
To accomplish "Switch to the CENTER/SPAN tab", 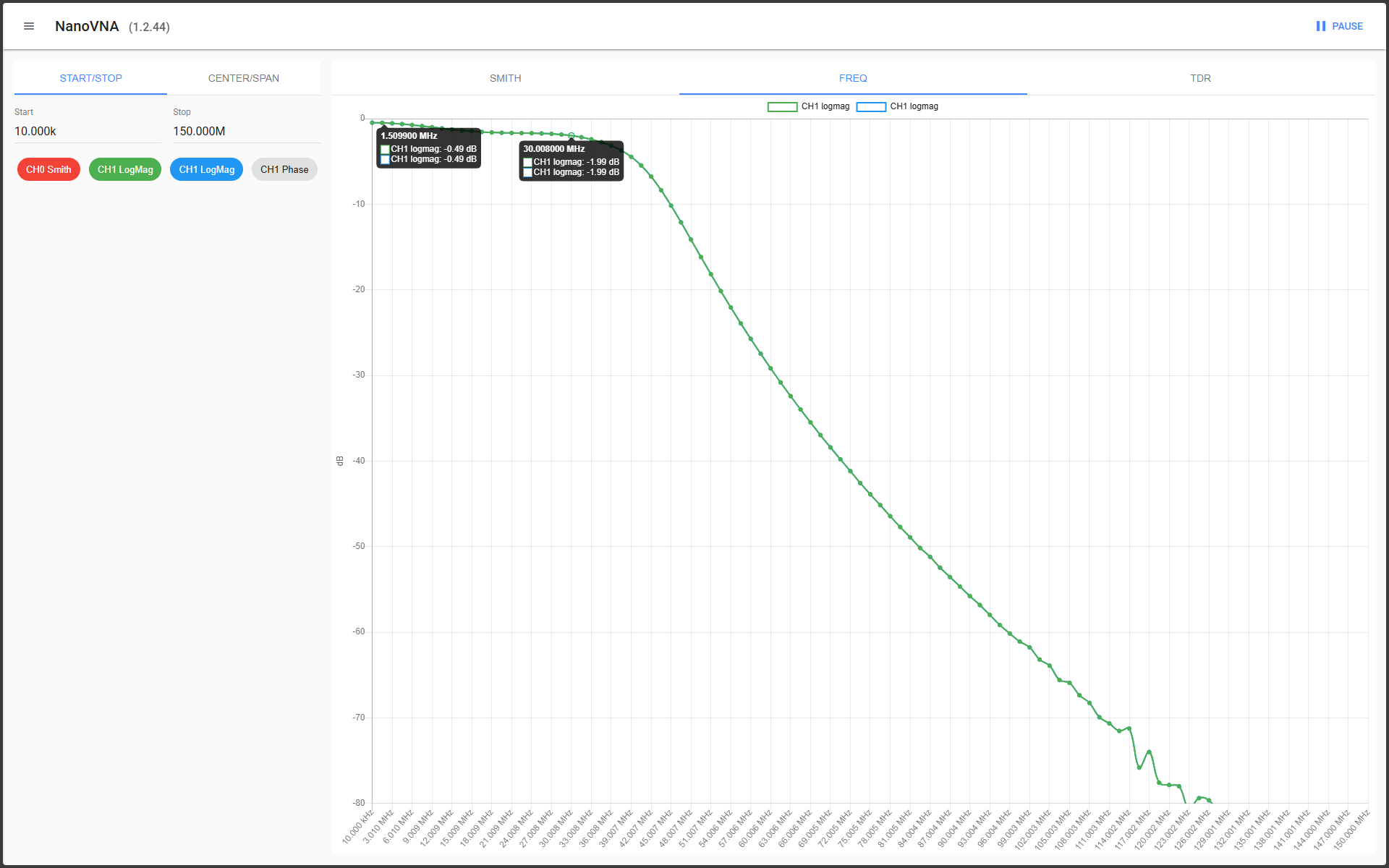I will [244, 78].
